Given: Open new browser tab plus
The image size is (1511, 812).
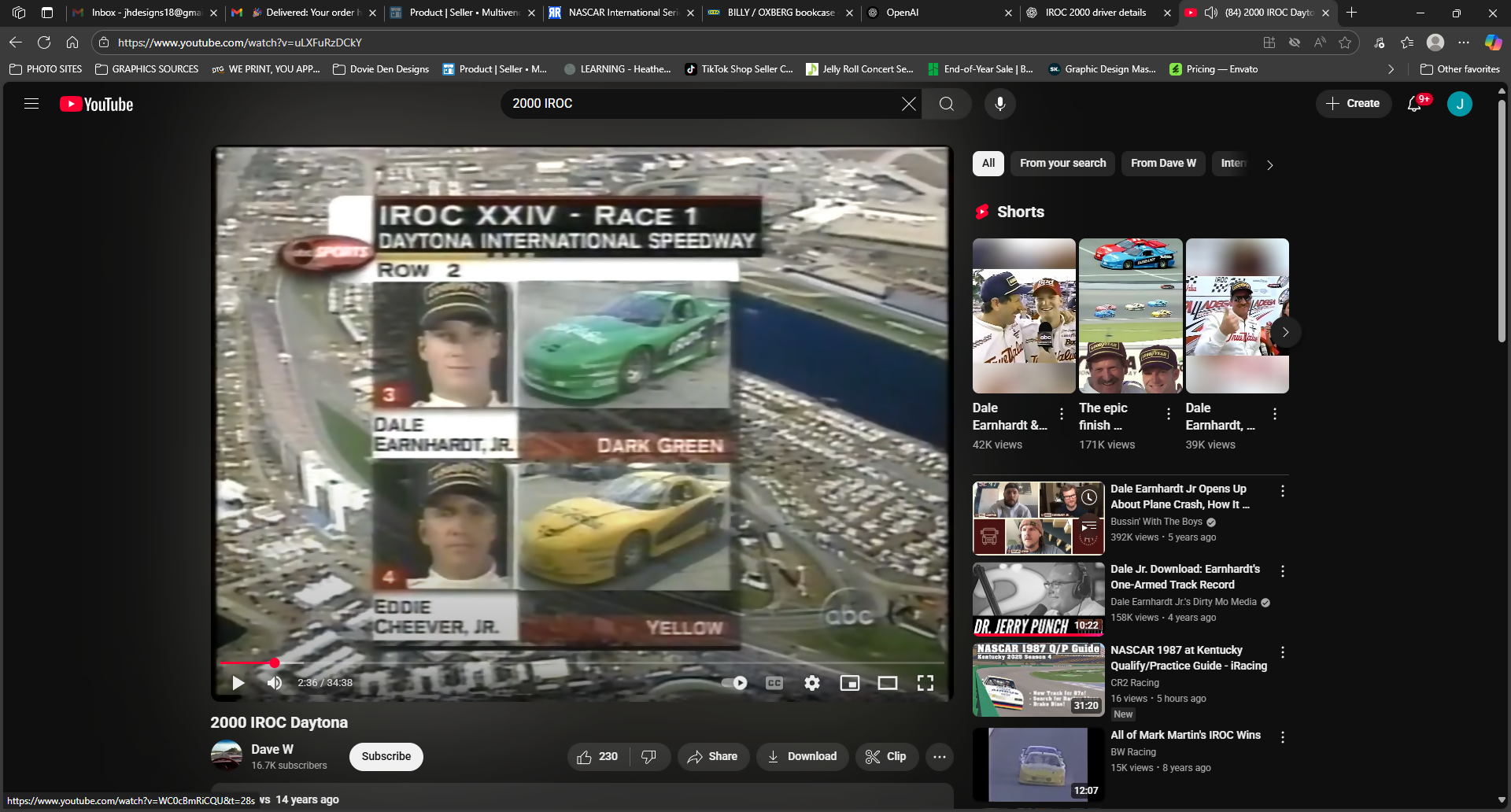Looking at the screenshot, I should [1351, 13].
